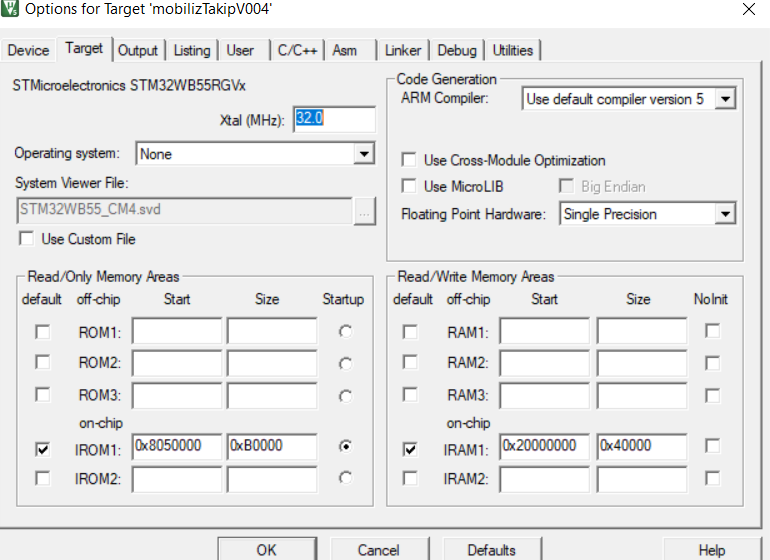Toggle Use MicroLIB checkbox
770x560 pixels.
(x=409, y=186)
